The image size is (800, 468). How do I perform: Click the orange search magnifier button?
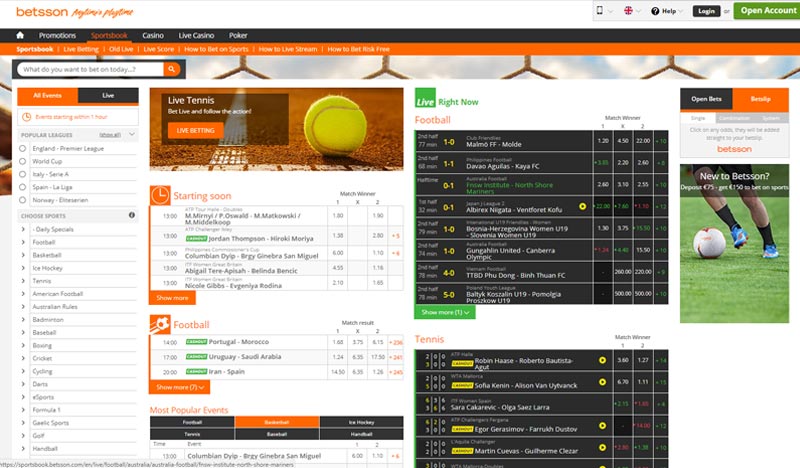(172, 70)
